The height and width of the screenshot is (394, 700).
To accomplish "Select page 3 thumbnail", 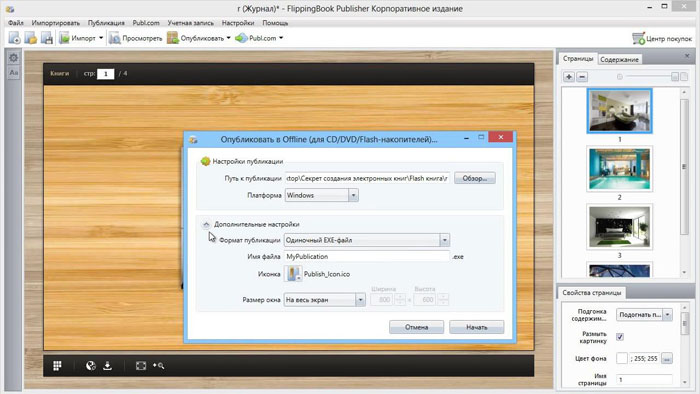I will (619, 227).
